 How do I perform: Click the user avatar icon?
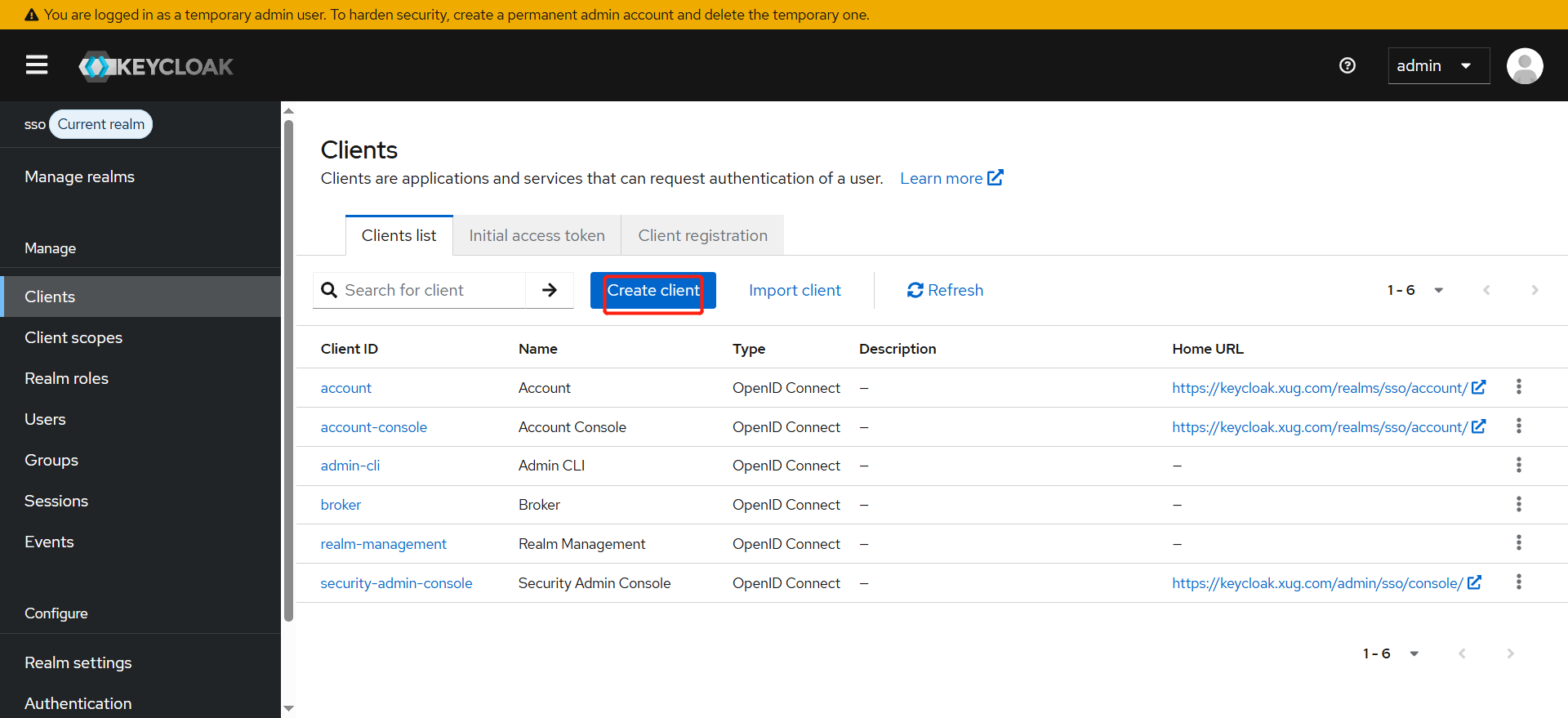pos(1525,65)
